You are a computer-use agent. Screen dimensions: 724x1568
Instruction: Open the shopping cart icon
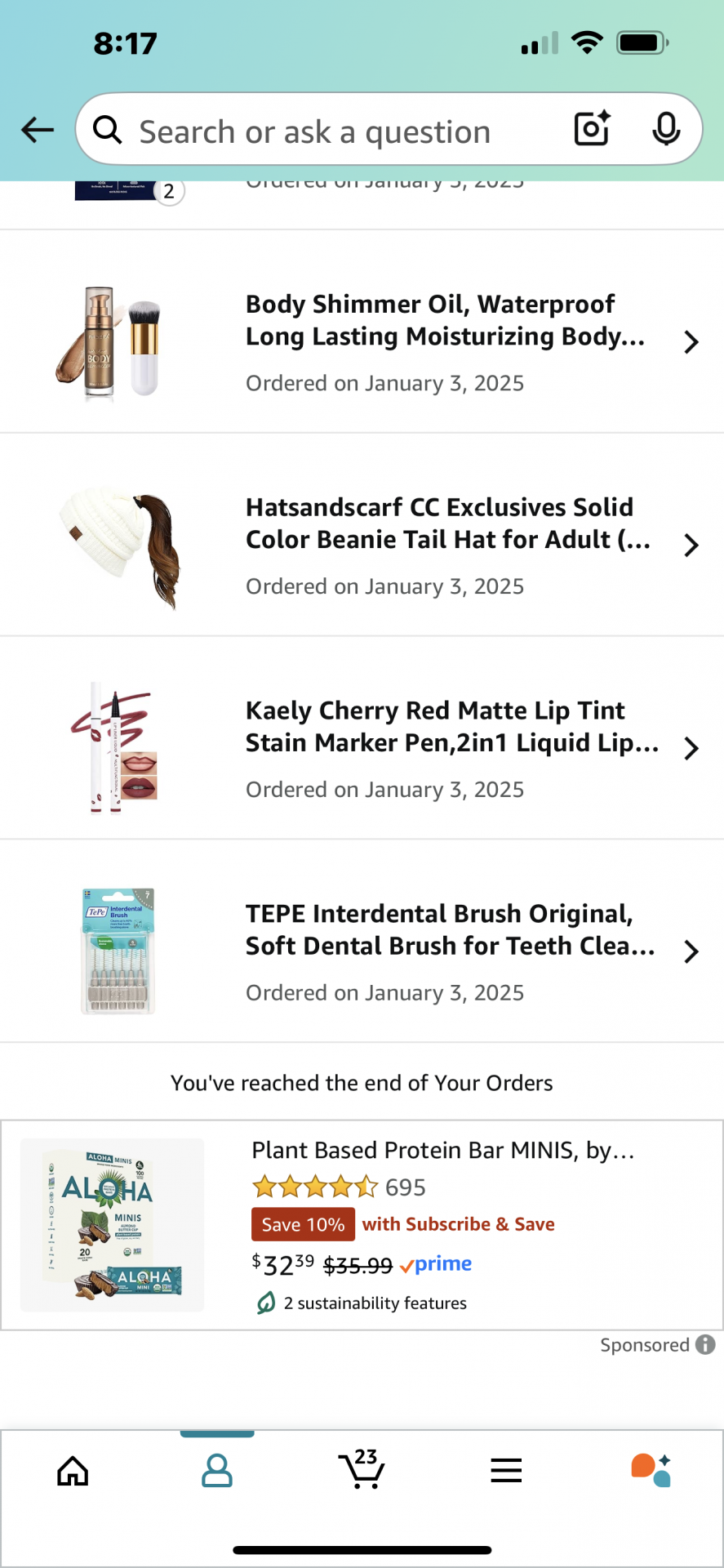click(362, 1469)
